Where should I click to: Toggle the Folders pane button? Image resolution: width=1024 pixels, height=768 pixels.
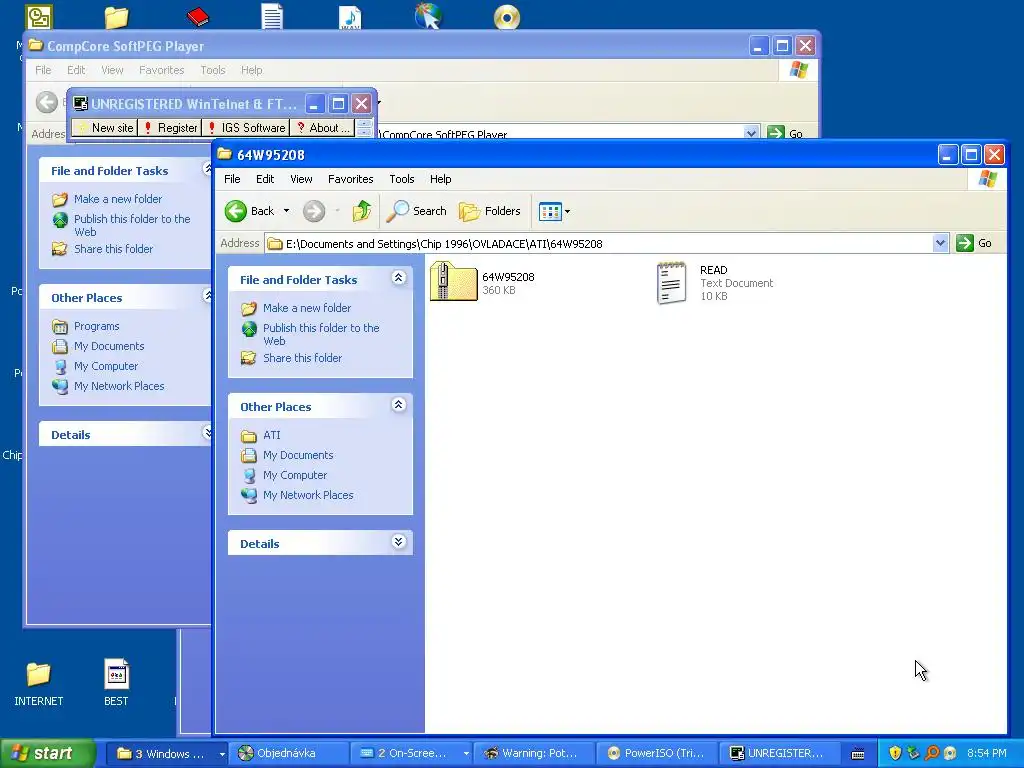[x=490, y=211]
